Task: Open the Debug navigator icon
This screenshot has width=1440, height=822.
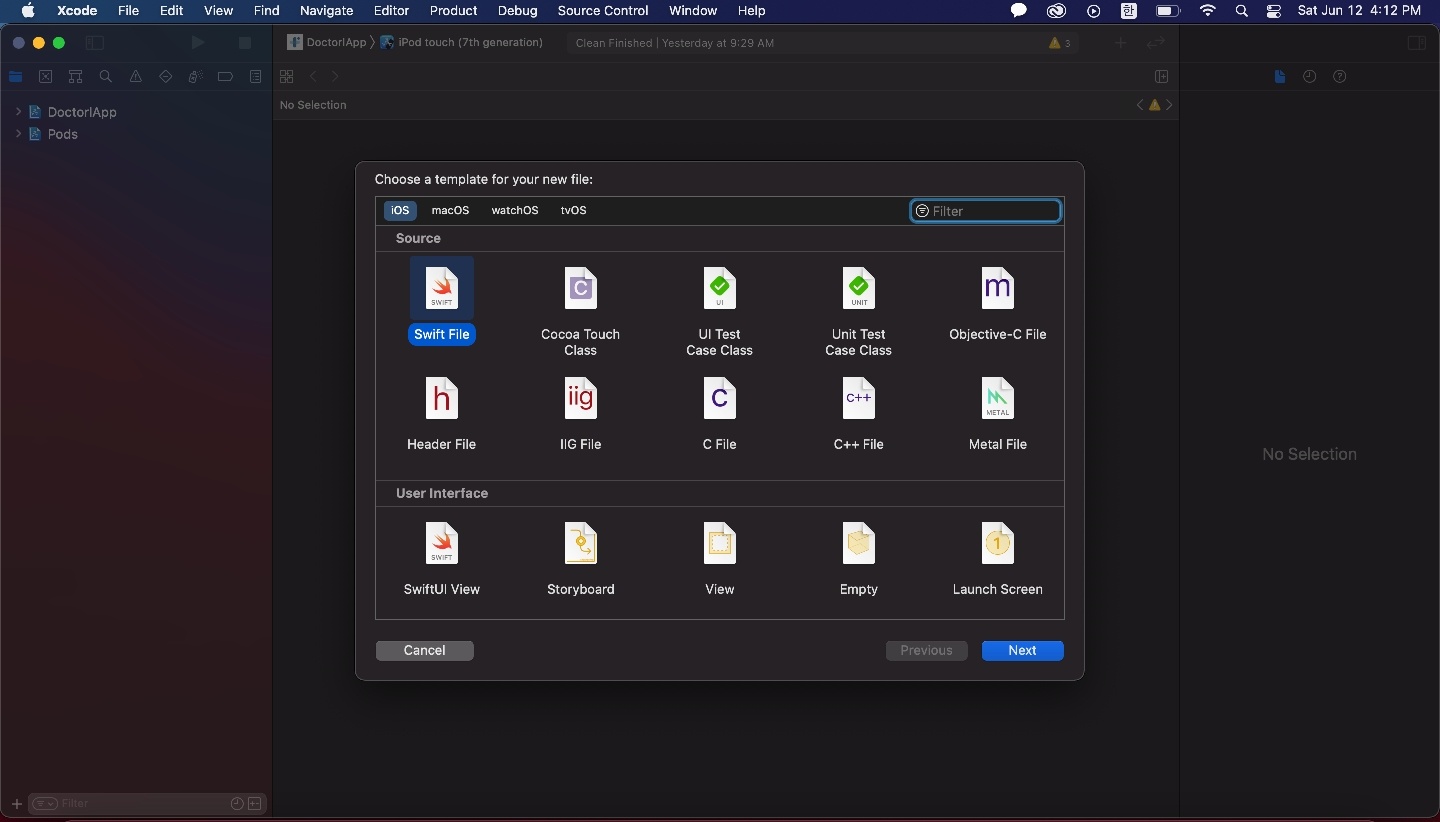Action: (x=195, y=77)
